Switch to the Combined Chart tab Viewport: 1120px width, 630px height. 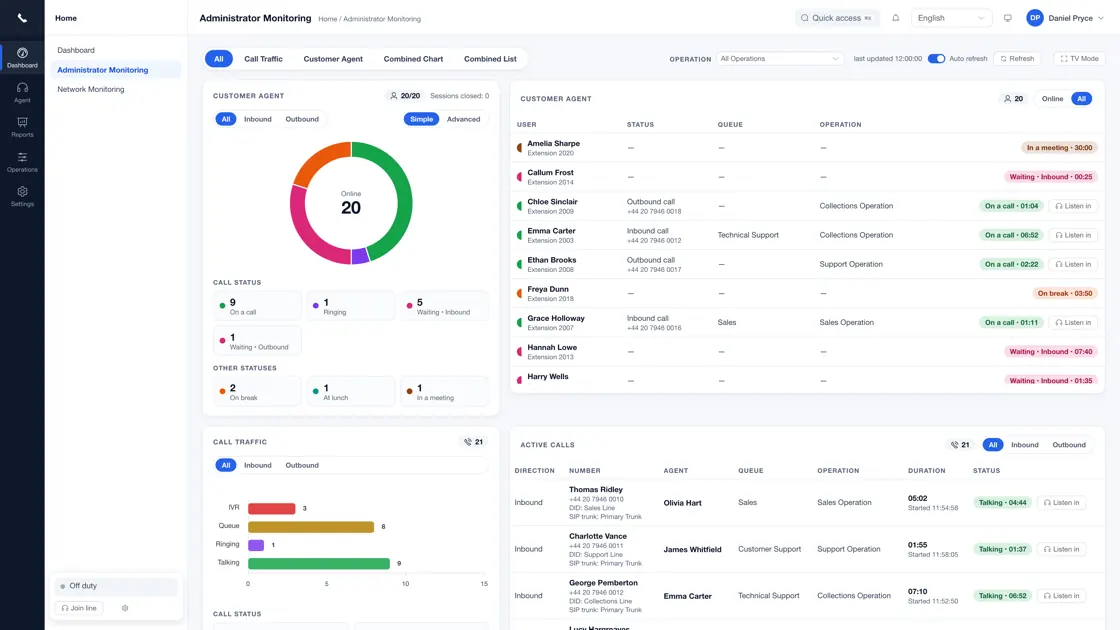point(413,59)
